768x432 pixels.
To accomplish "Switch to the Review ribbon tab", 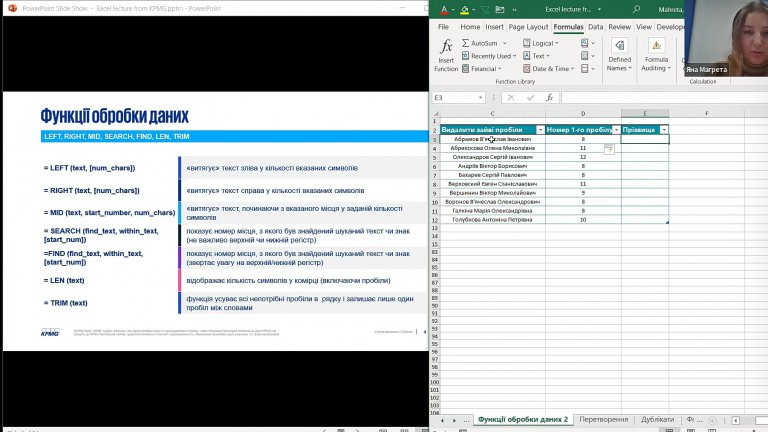I will pyautogui.click(x=620, y=27).
